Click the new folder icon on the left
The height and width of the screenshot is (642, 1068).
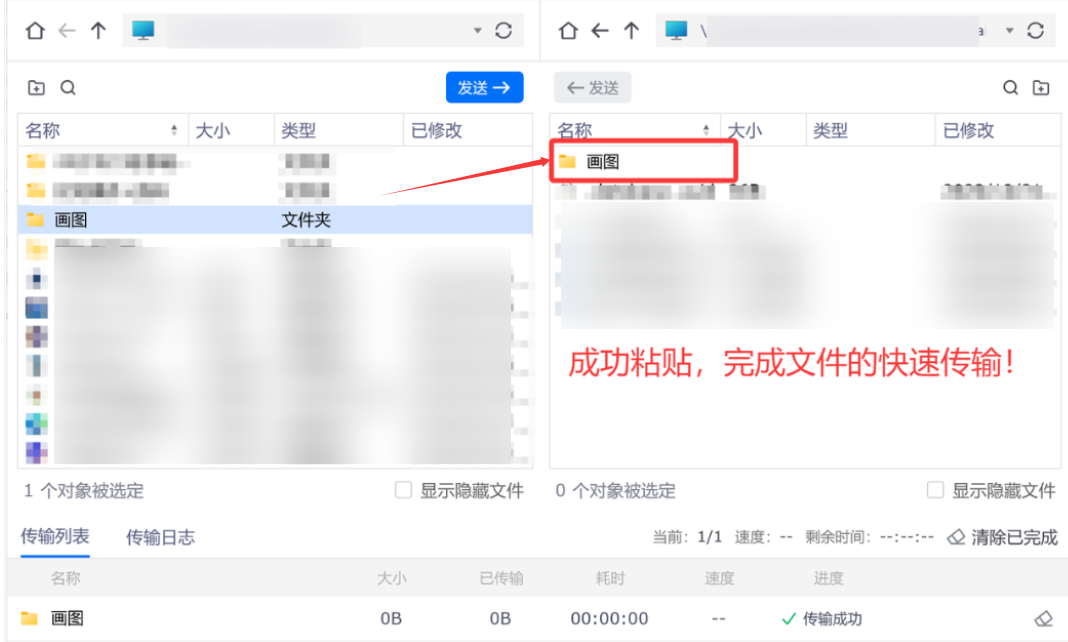click(35, 87)
